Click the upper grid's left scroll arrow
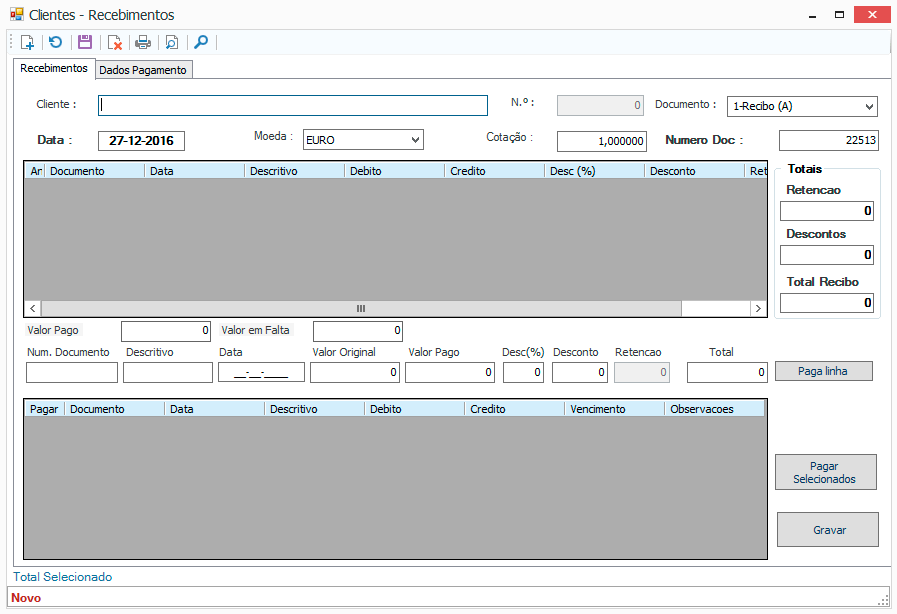The height and width of the screenshot is (614, 897). click(33, 308)
